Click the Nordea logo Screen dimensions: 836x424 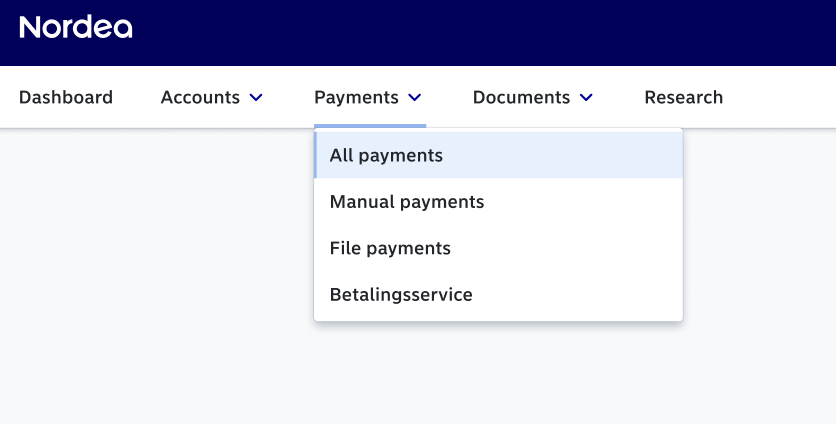click(76, 27)
